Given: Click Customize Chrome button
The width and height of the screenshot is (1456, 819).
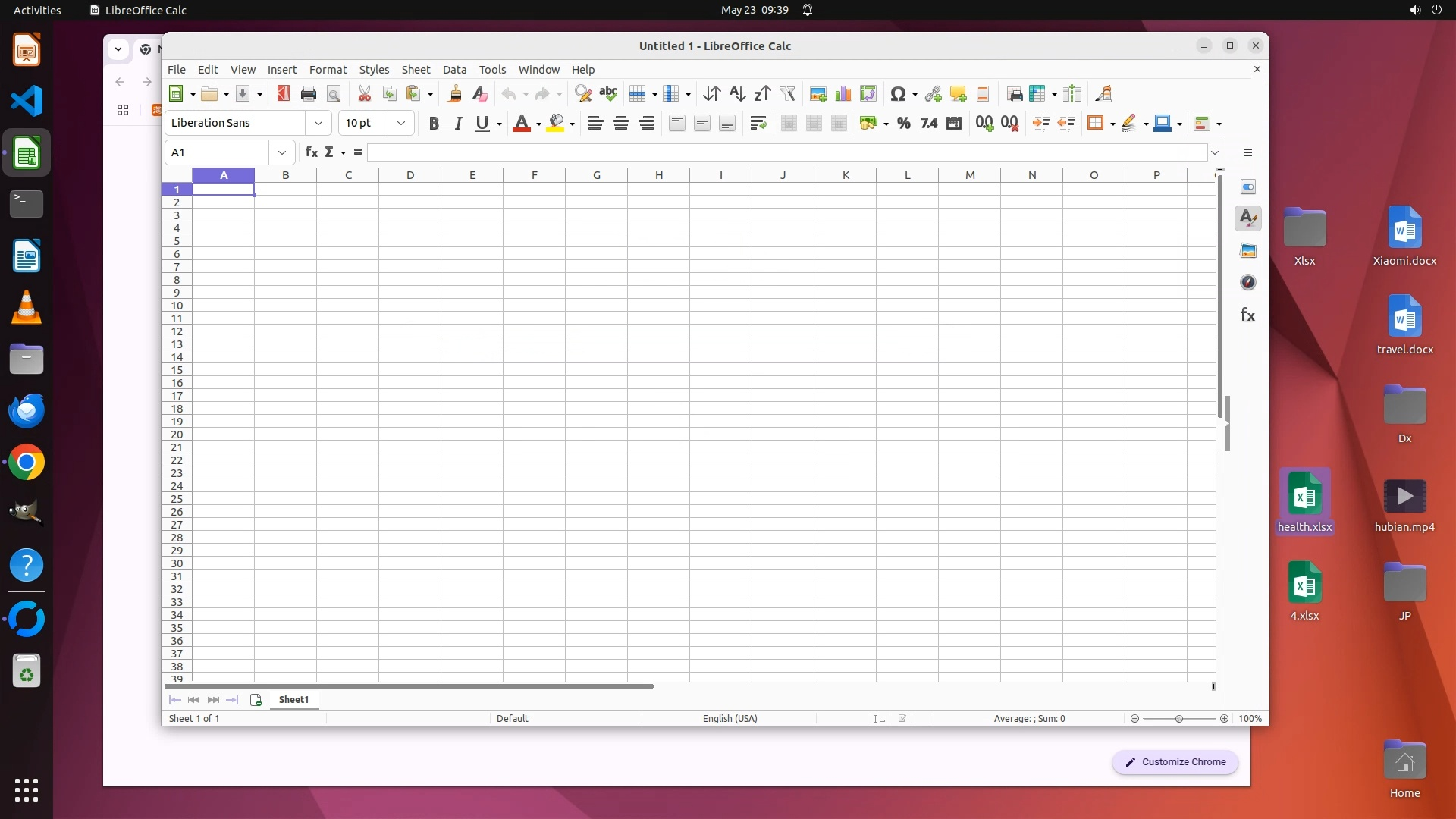Looking at the screenshot, I should coord(1175,762).
